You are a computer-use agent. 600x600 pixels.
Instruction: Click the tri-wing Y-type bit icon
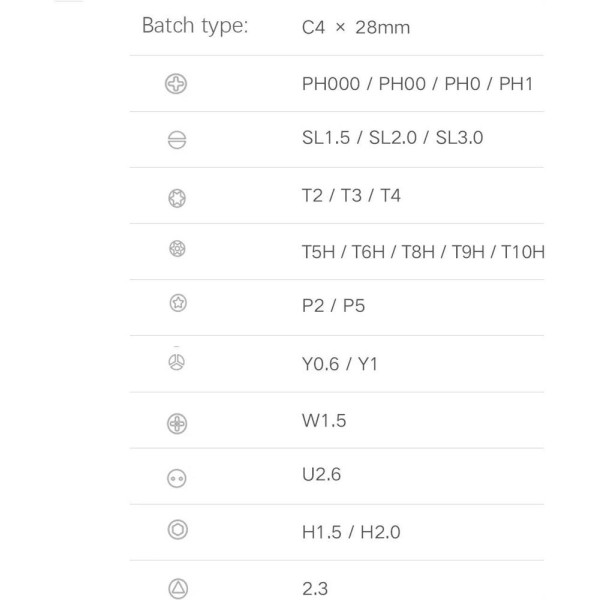tap(176, 362)
